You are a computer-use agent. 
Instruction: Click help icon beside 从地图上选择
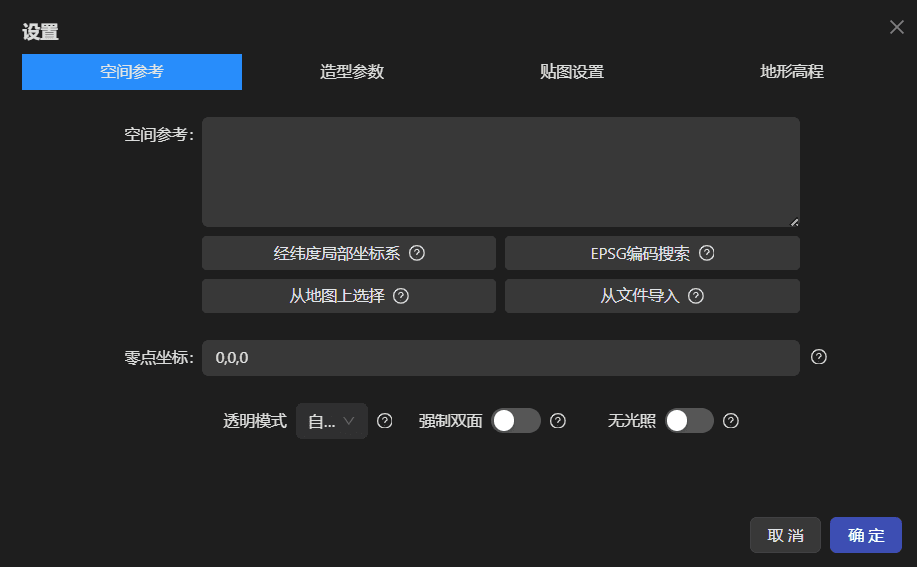(401, 296)
